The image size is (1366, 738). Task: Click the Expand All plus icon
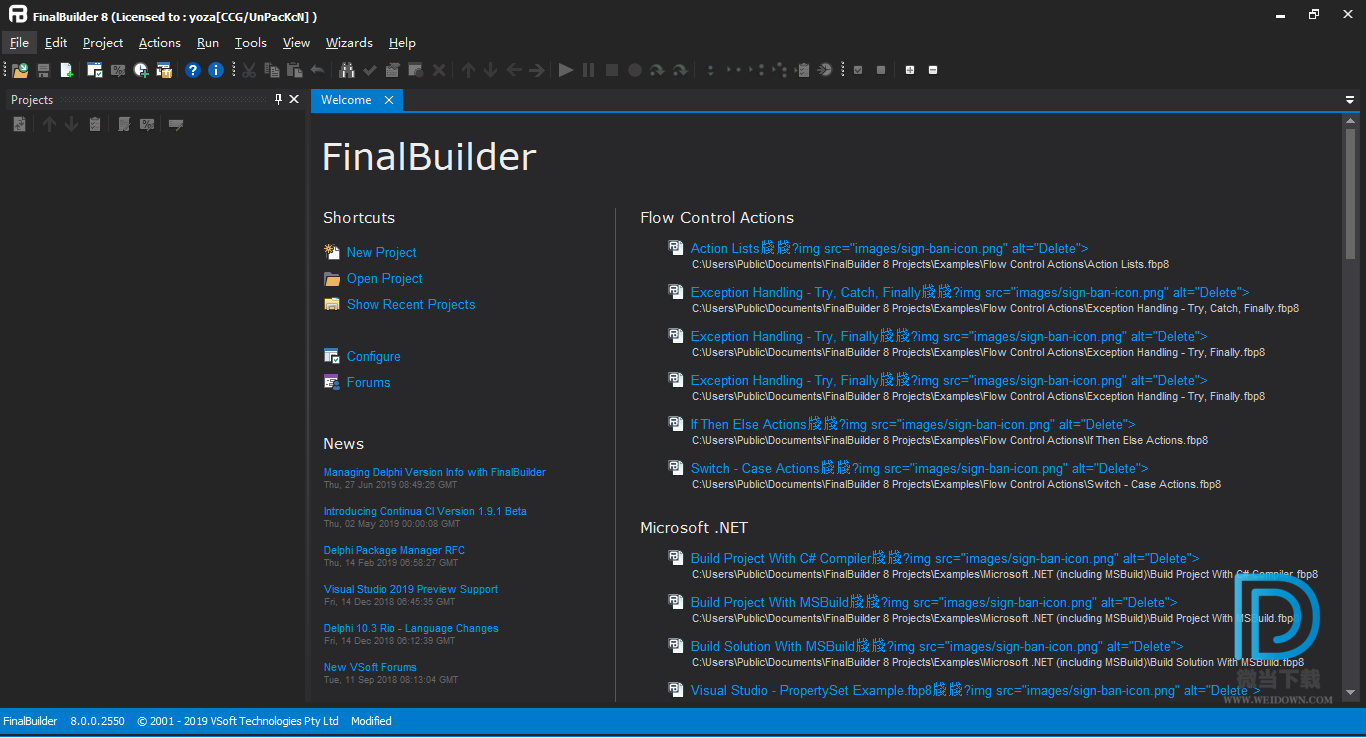click(x=910, y=70)
